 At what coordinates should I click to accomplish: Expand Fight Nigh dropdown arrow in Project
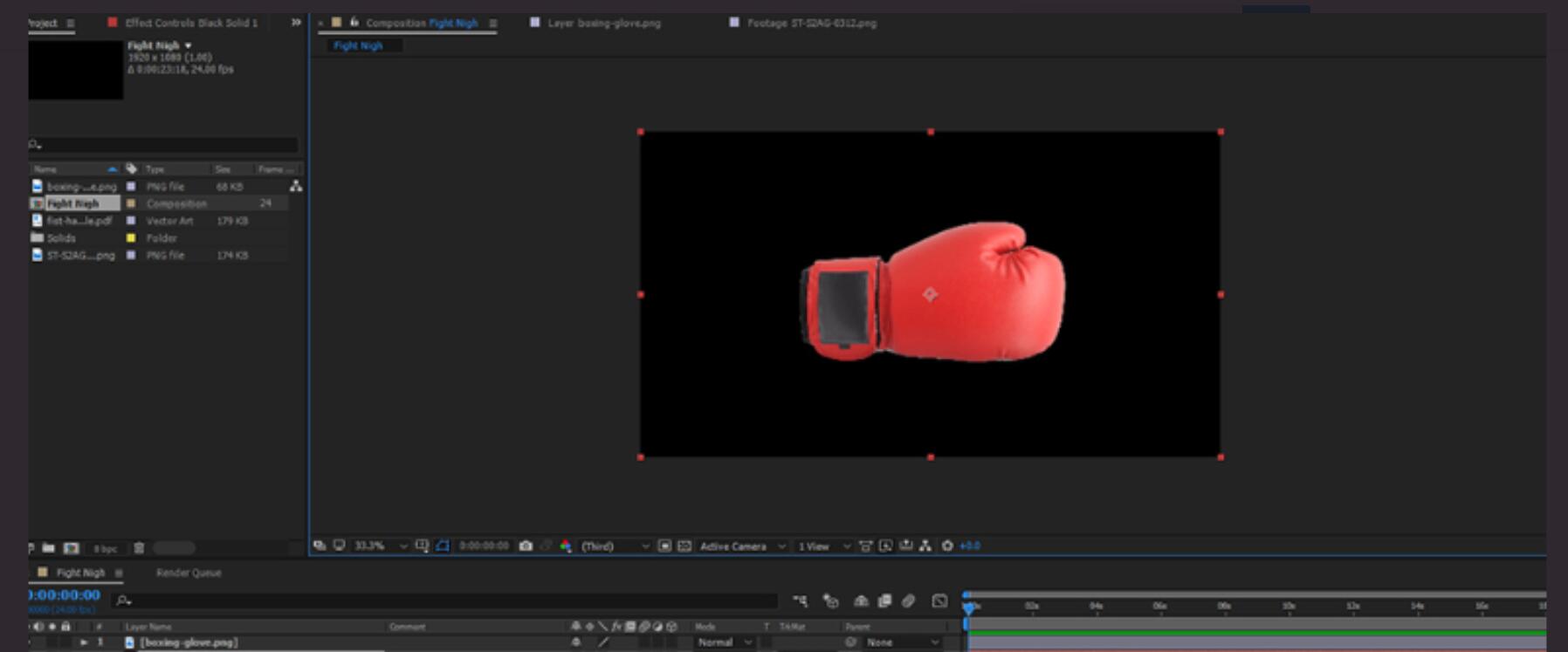[x=188, y=45]
